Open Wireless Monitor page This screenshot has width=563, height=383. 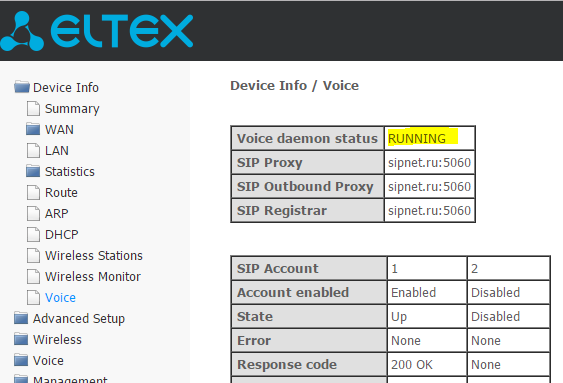93,277
